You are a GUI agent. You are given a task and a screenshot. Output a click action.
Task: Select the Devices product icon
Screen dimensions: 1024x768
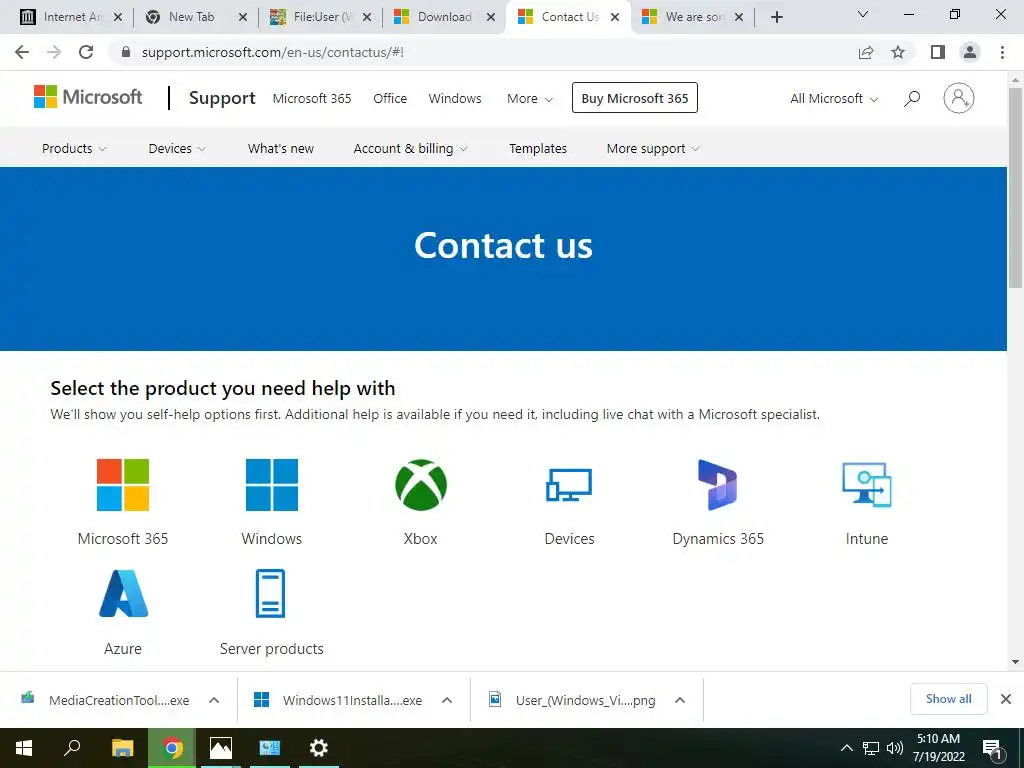pos(569,485)
